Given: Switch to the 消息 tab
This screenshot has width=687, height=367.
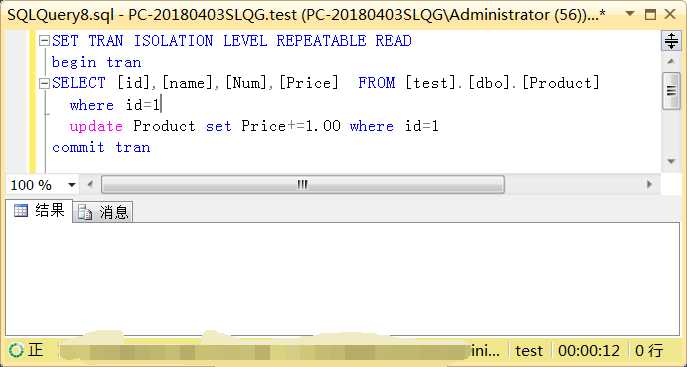Looking at the screenshot, I should click(x=103, y=213).
